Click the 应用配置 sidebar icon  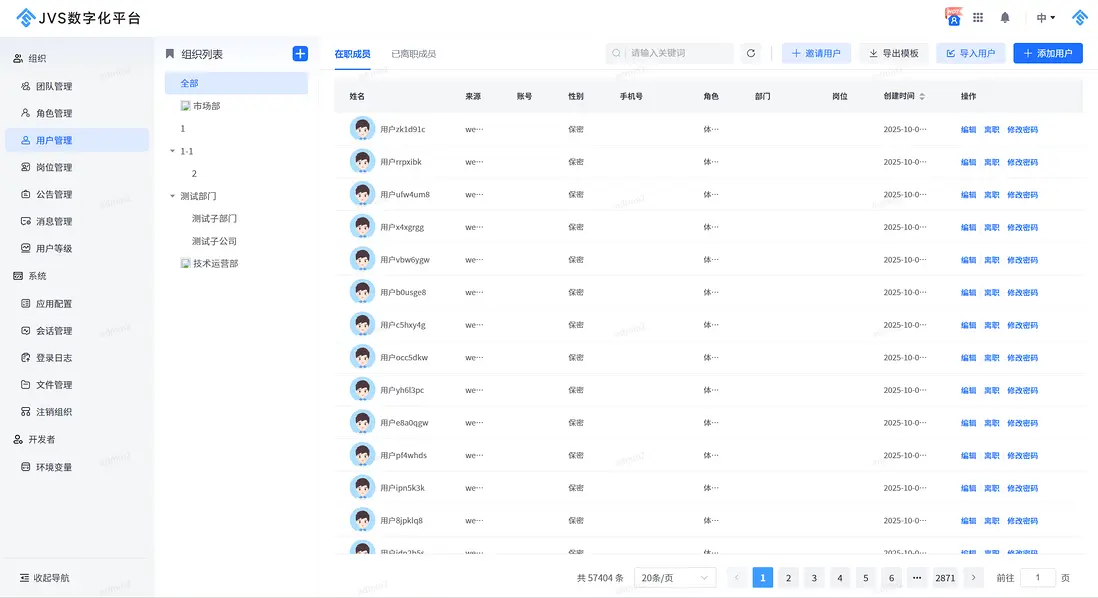[25, 304]
